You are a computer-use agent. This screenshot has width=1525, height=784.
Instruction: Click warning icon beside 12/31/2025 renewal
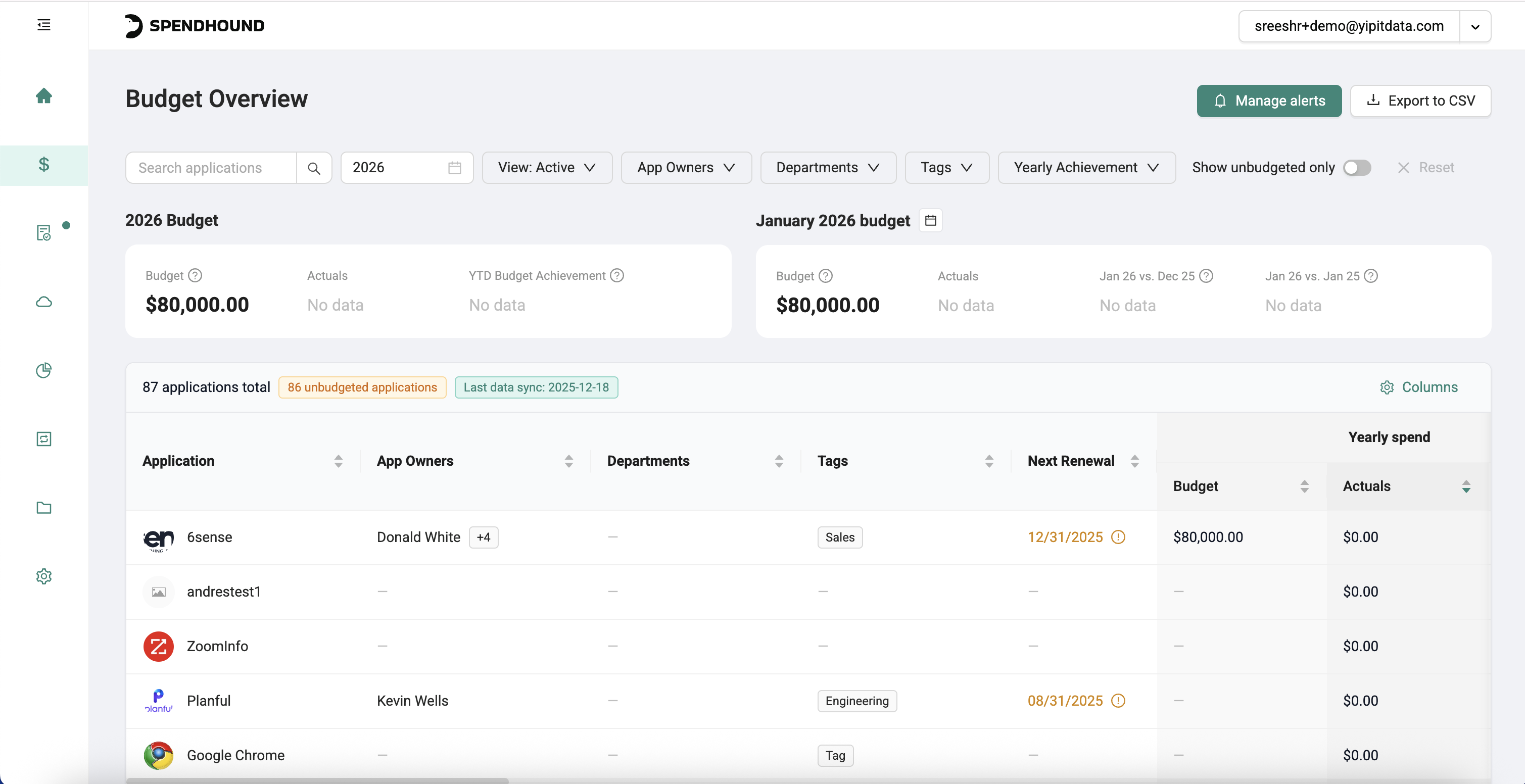tap(1118, 537)
